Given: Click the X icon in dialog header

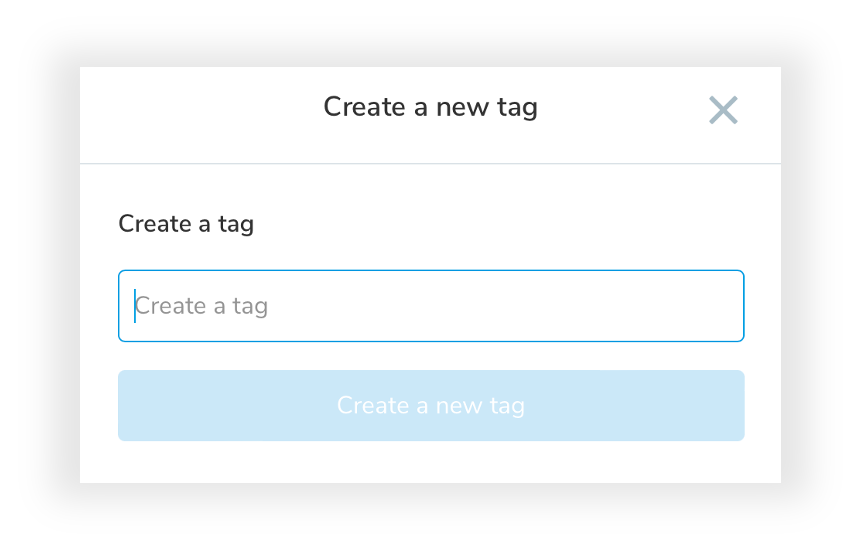Looking at the screenshot, I should click(x=723, y=110).
